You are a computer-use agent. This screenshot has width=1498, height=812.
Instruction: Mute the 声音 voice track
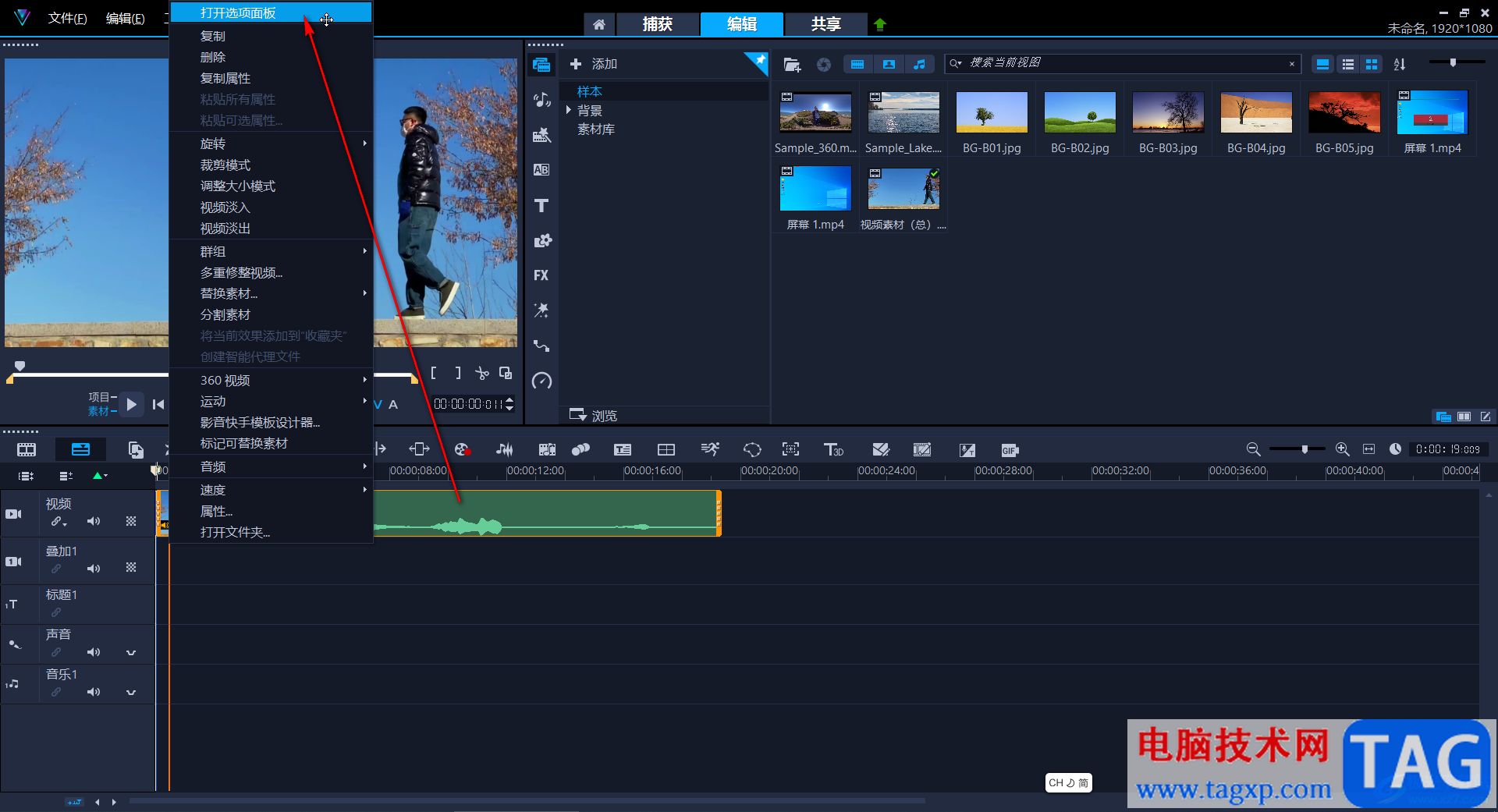pos(94,652)
